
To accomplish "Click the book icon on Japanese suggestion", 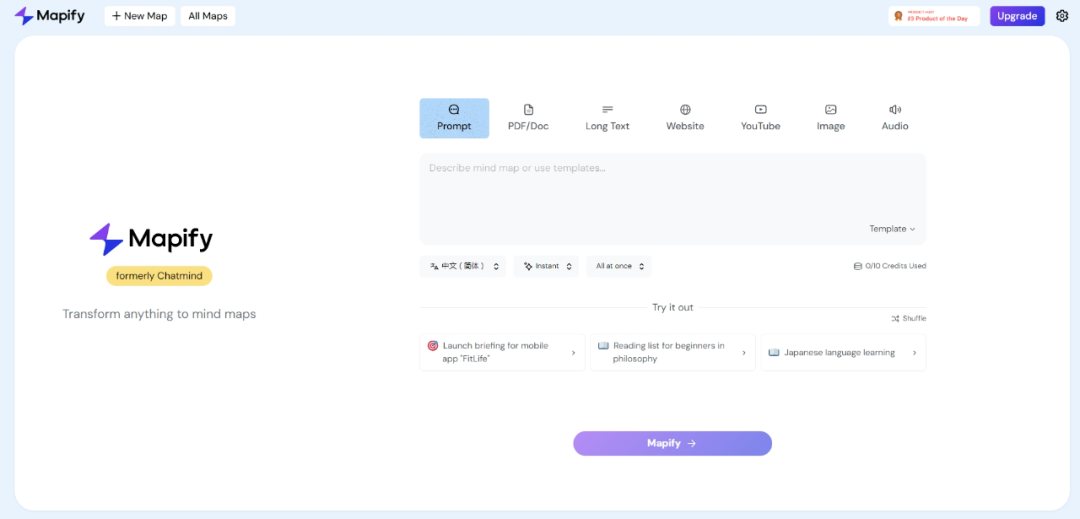I will pyautogui.click(x=773, y=352).
